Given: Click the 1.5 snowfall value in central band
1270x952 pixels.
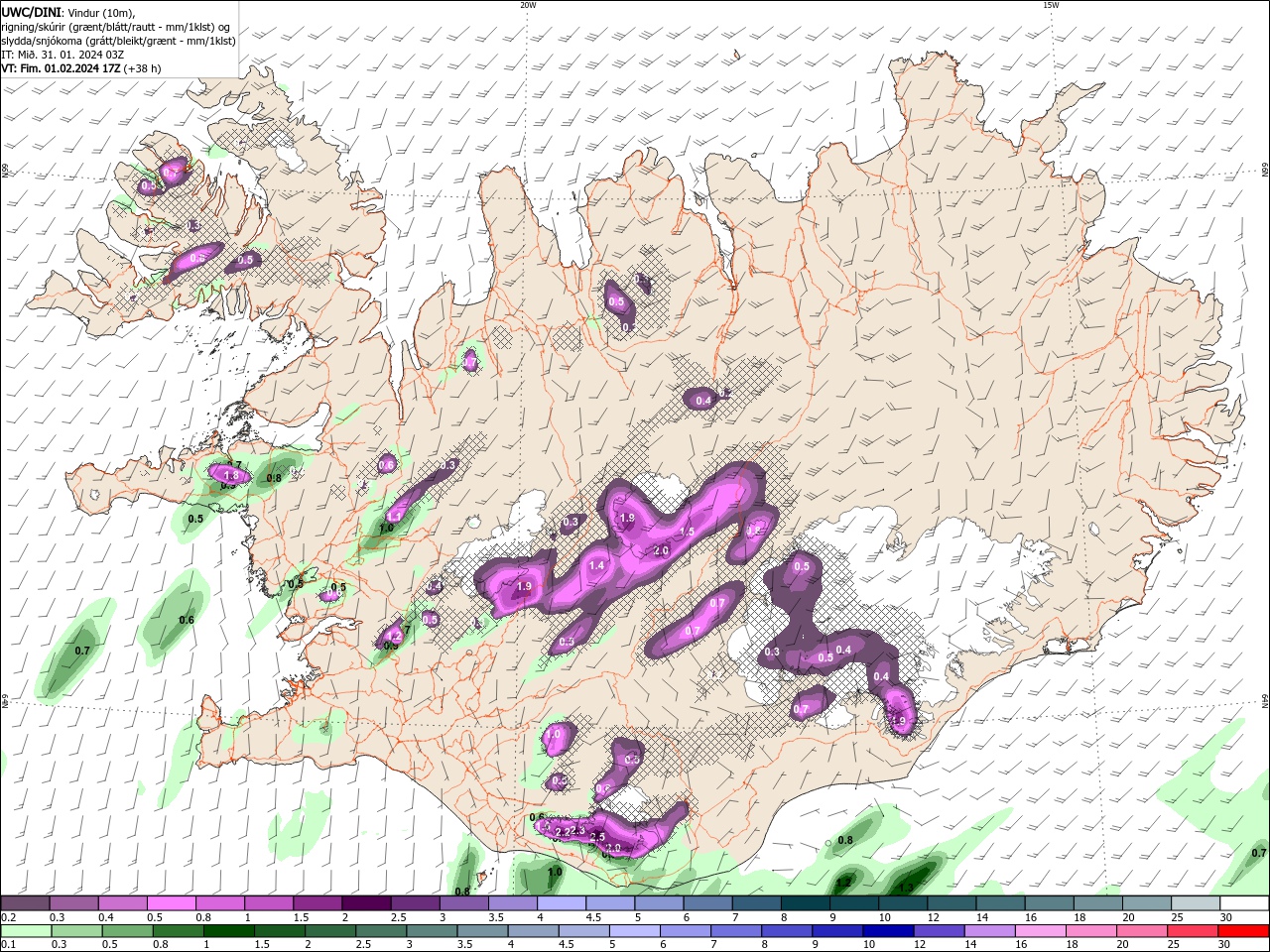Looking at the screenshot, I should click(687, 532).
